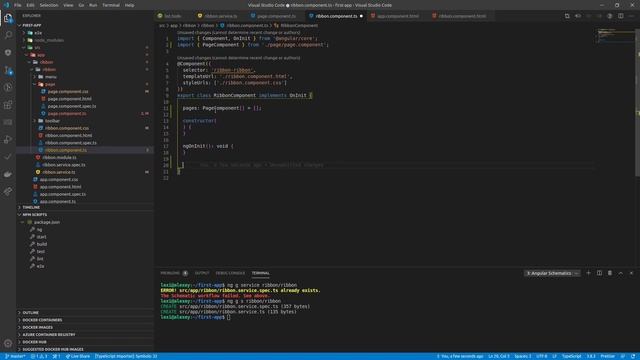Collapse the NPM SCRIPTS section
640x360 pixels.
pyautogui.click(x=35, y=215)
